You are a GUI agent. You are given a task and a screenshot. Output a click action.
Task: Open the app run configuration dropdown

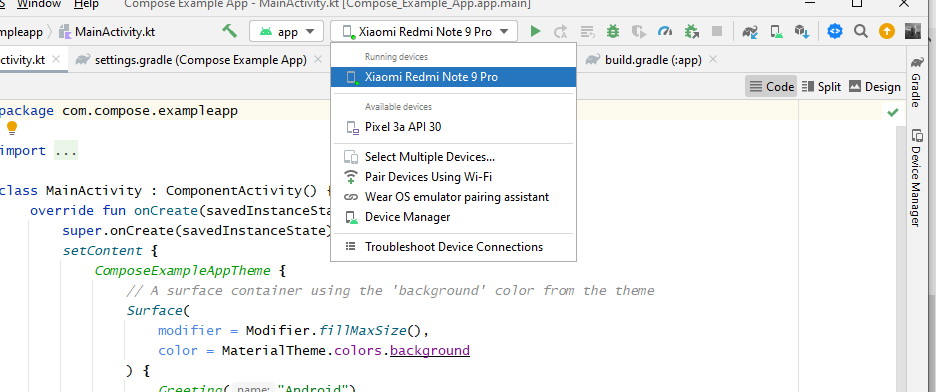287,32
